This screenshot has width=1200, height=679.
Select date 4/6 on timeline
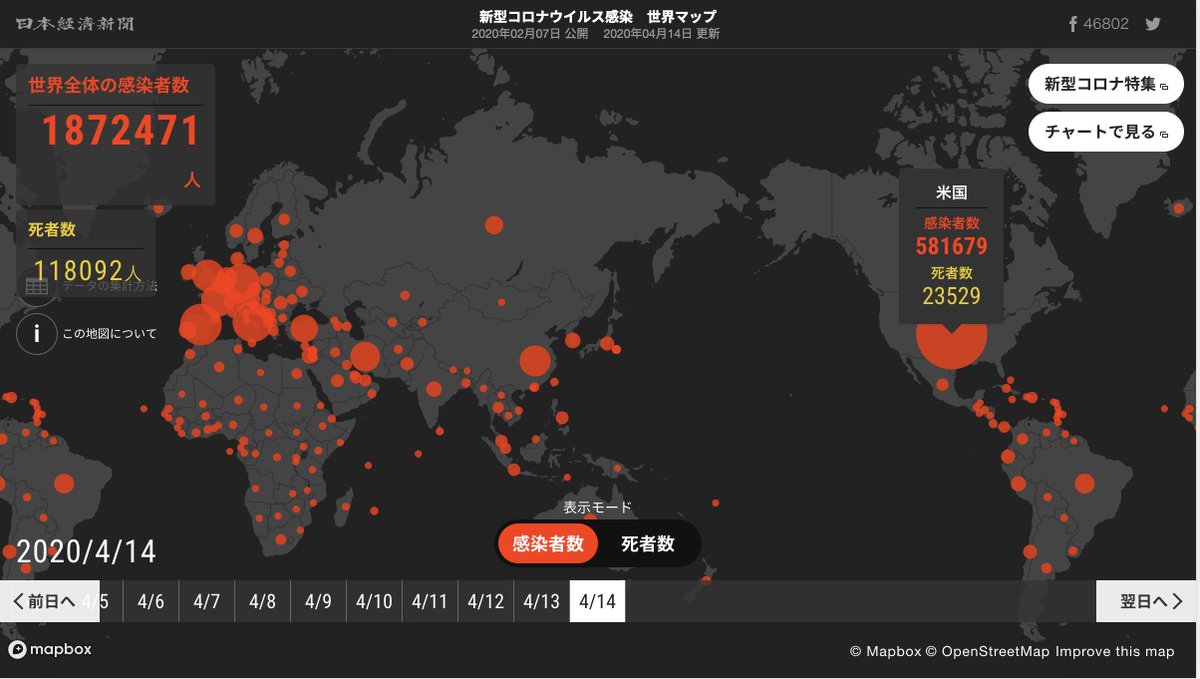[x=151, y=601]
